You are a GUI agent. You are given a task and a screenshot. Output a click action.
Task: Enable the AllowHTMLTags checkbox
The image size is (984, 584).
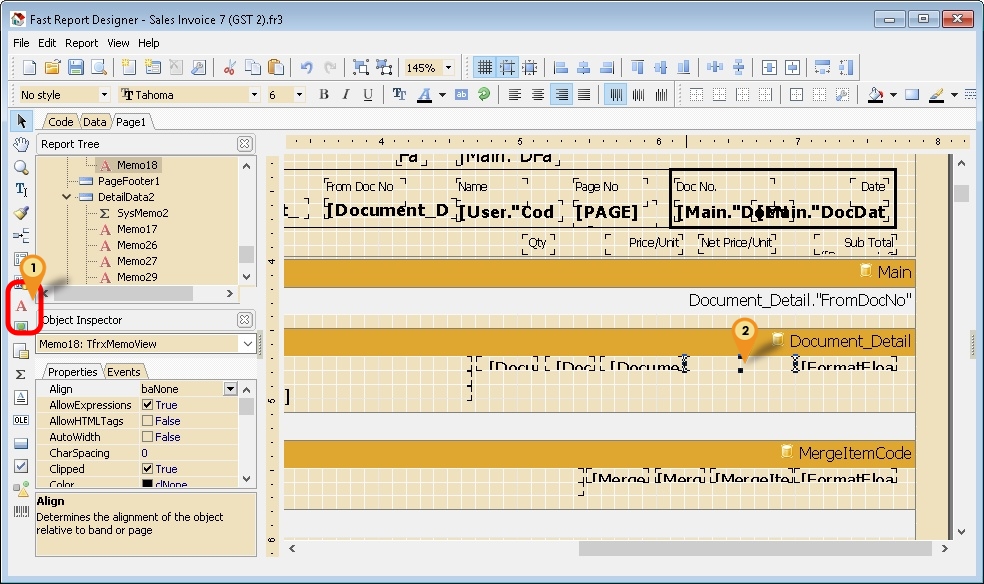tap(148, 421)
